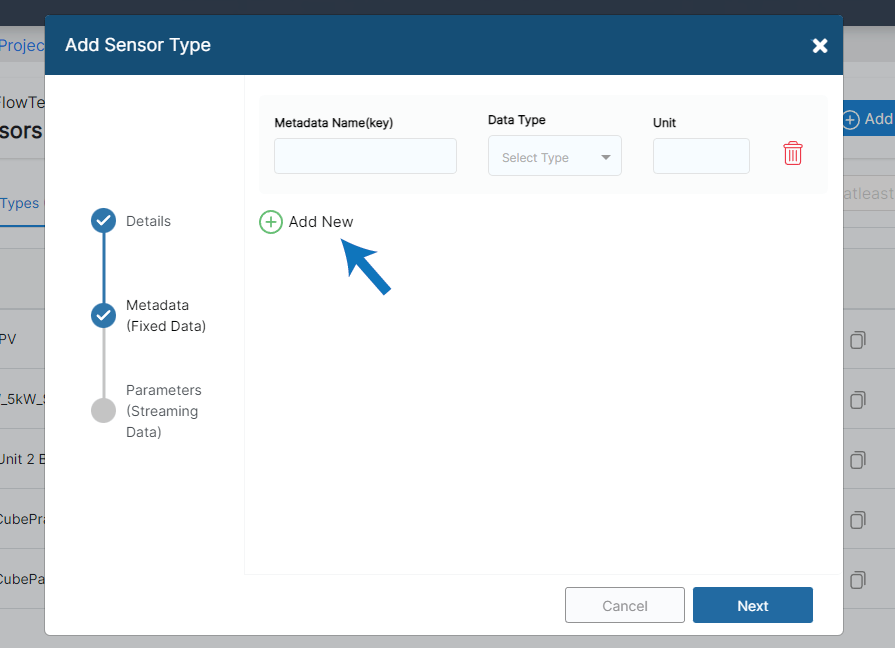Click the completed checkmark on the Details step
The image size is (896, 649).
coord(103,221)
